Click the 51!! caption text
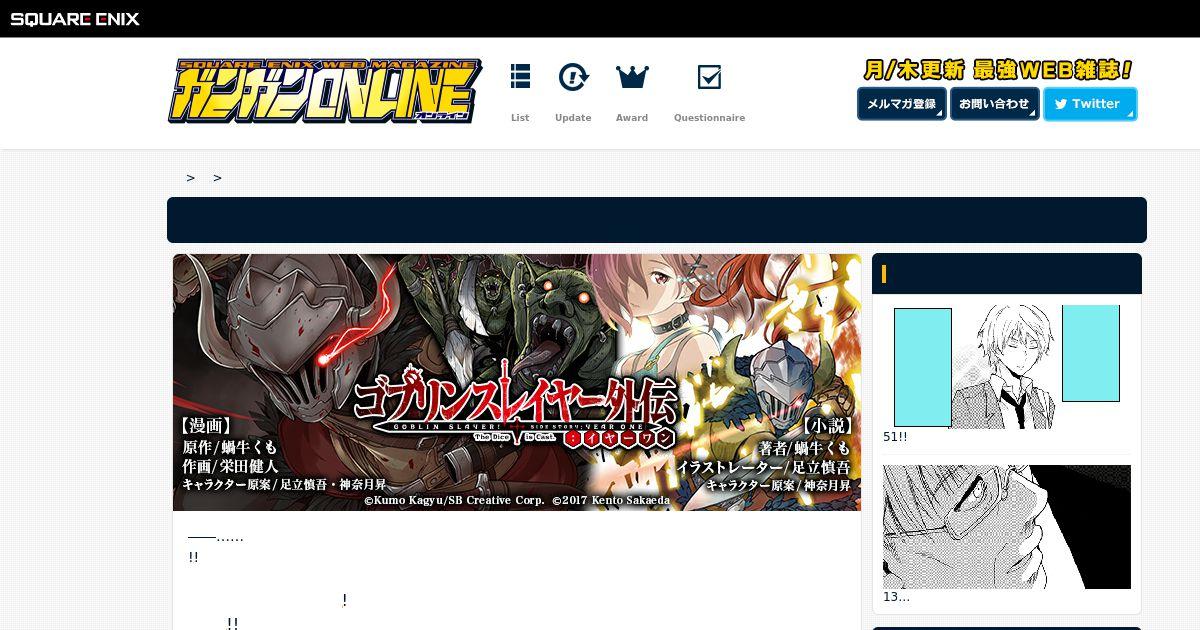 tap(895, 437)
